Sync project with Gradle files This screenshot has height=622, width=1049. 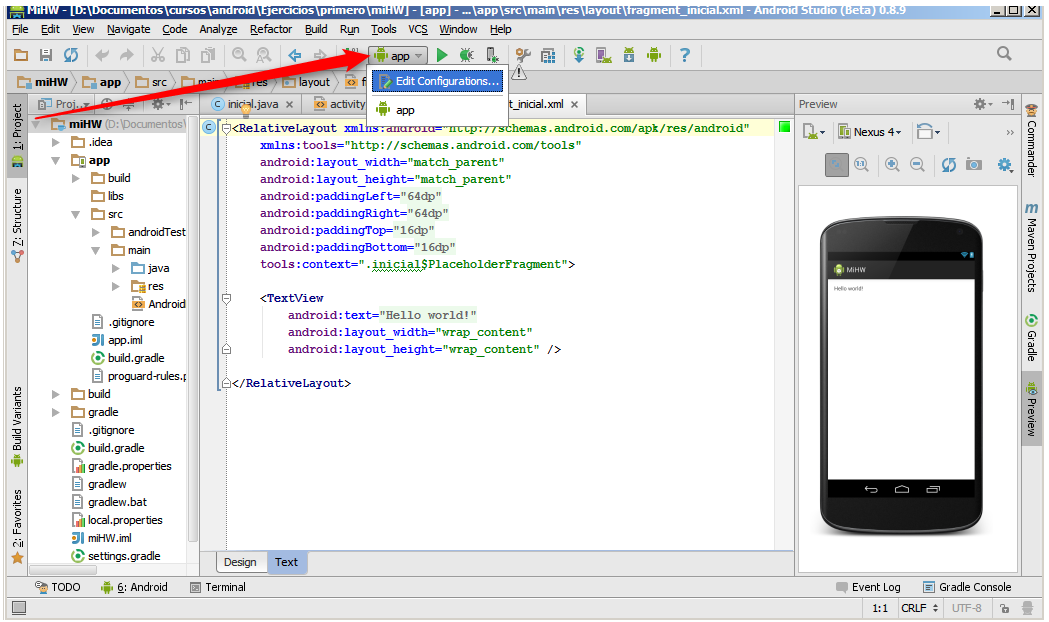[x=578, y=55]
